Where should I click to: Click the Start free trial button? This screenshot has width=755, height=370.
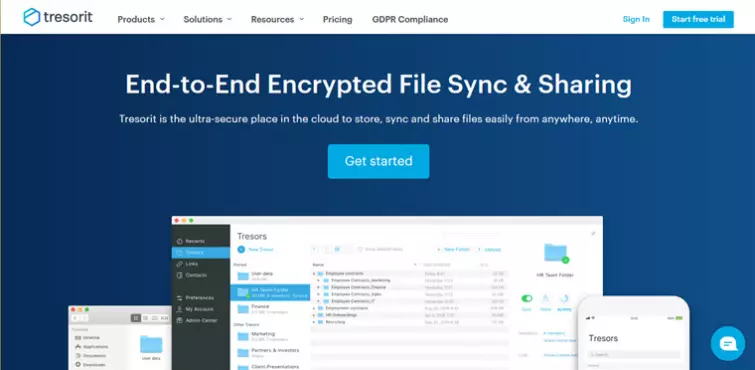point(698,19)
